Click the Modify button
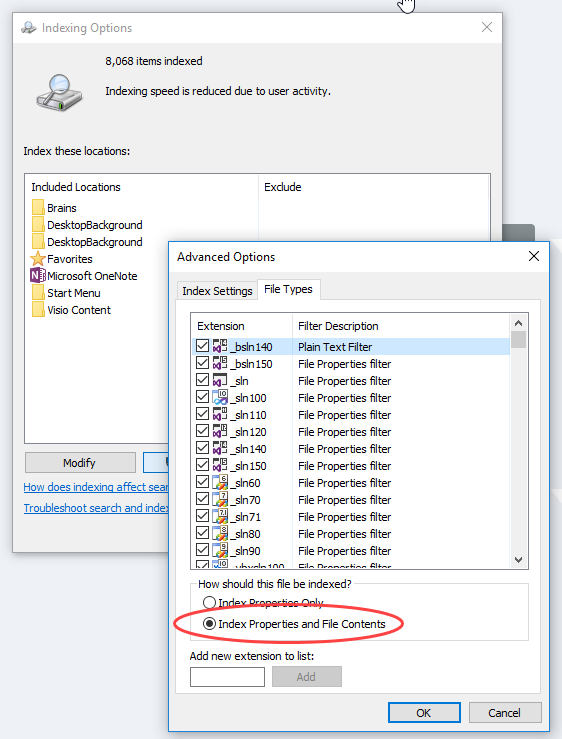562x739 pixels. pyautogui.click(x=80, y=463)
